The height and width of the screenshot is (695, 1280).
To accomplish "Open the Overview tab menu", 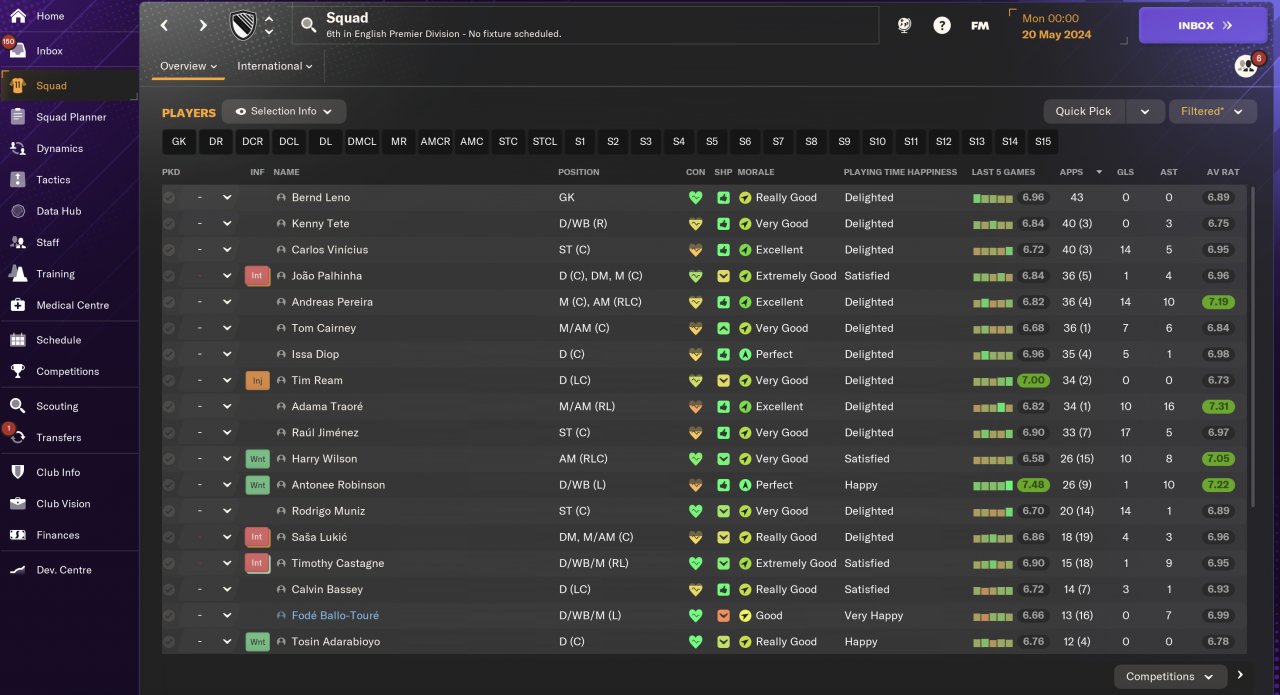I will tap(188, 66).
